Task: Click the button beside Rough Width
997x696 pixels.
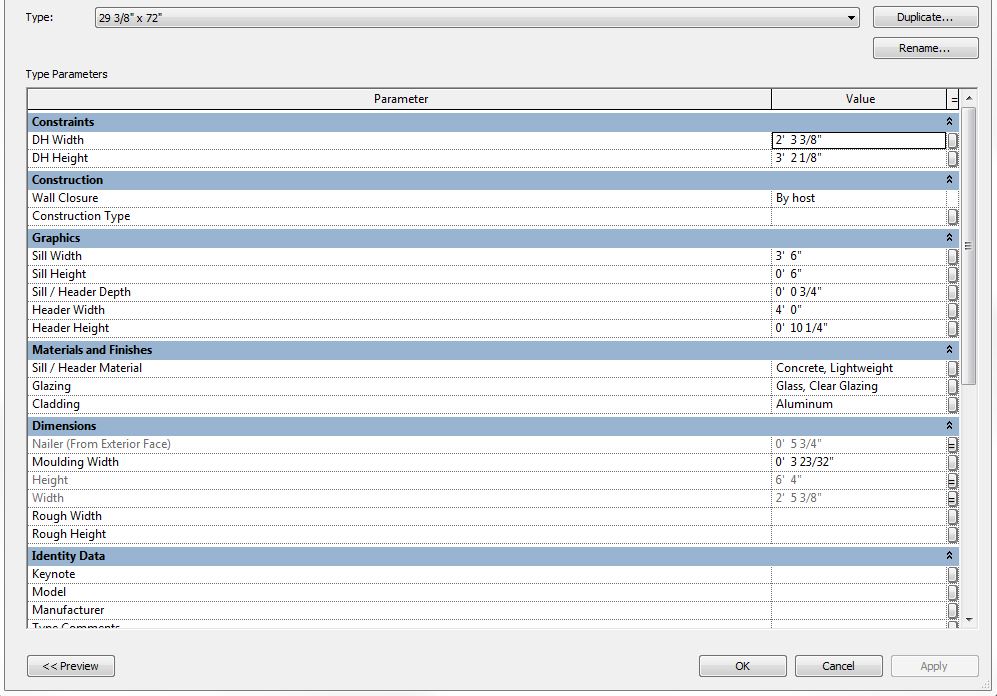Action: [952, 517]
